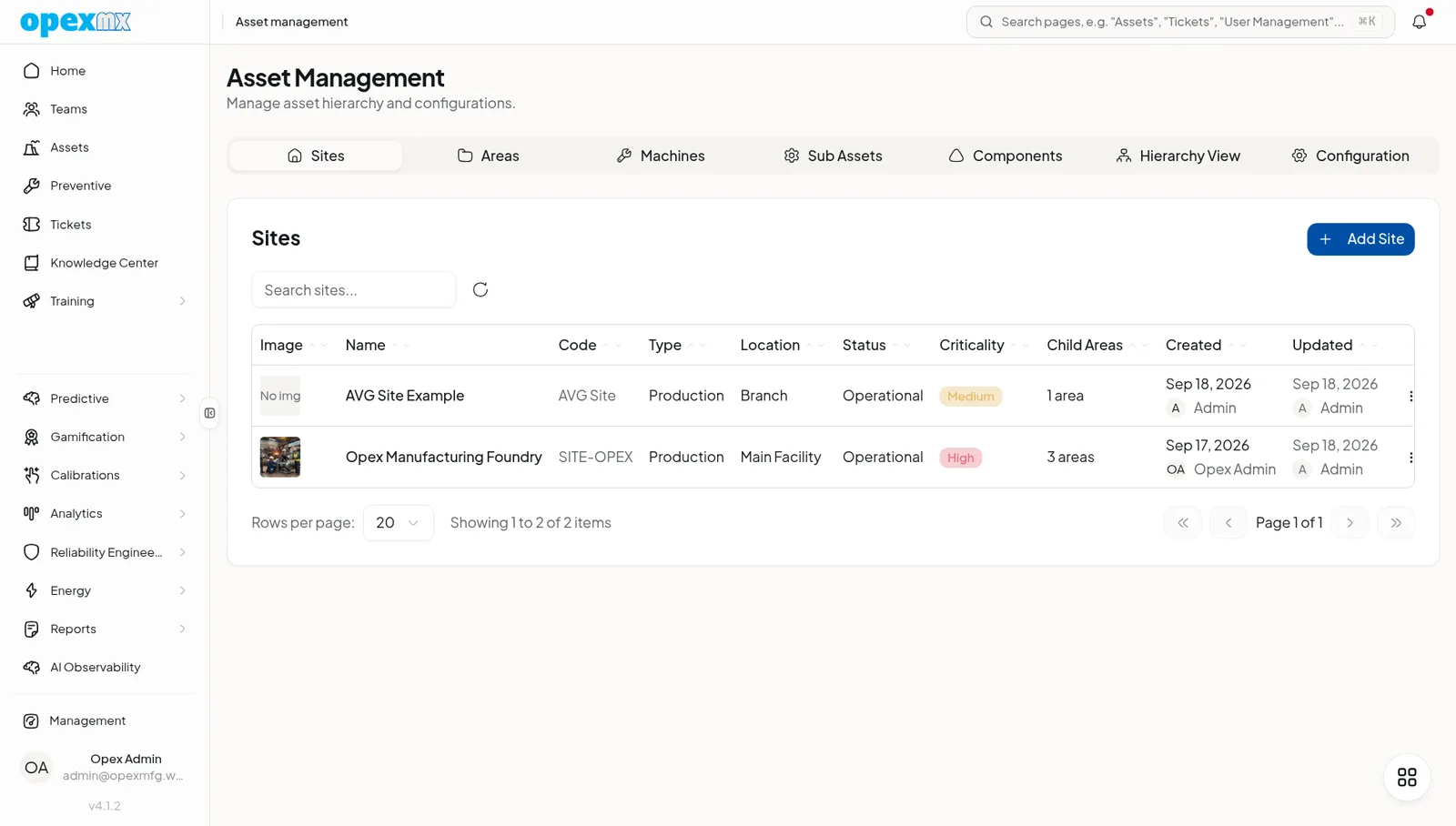The width and height of the screenshot is (1456, 826).
Task: Open the quick apps grid button
Action: click(x=1407, y=777)
